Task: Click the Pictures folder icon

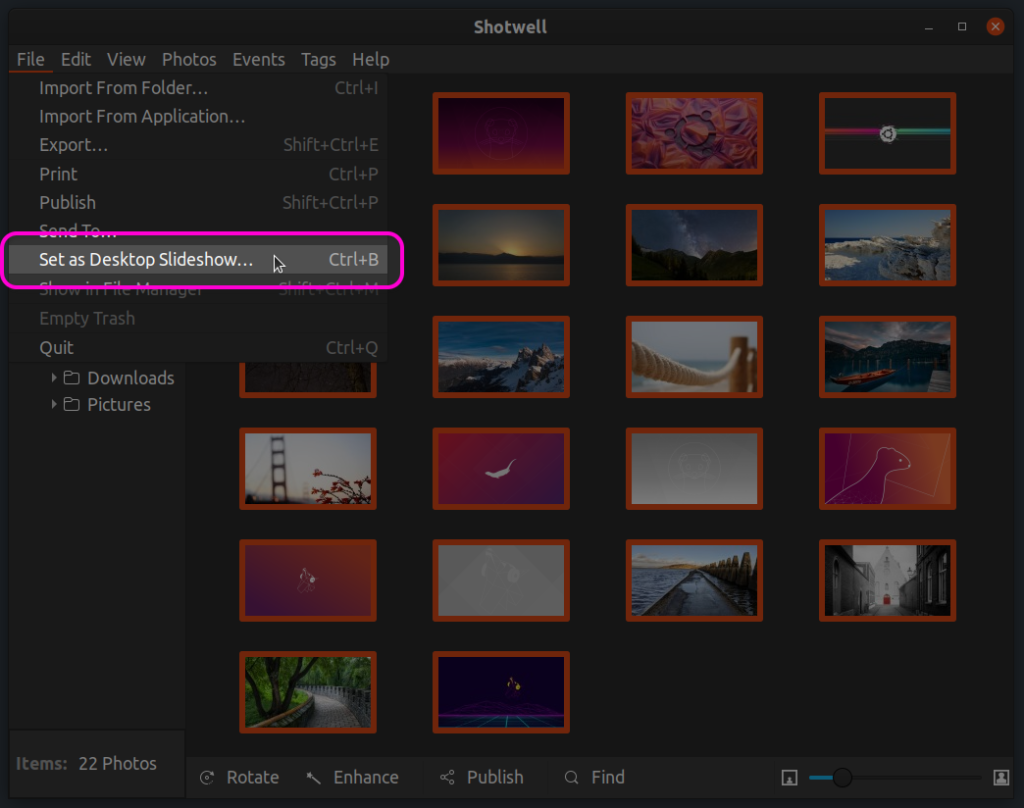Action: pos(72,404)
